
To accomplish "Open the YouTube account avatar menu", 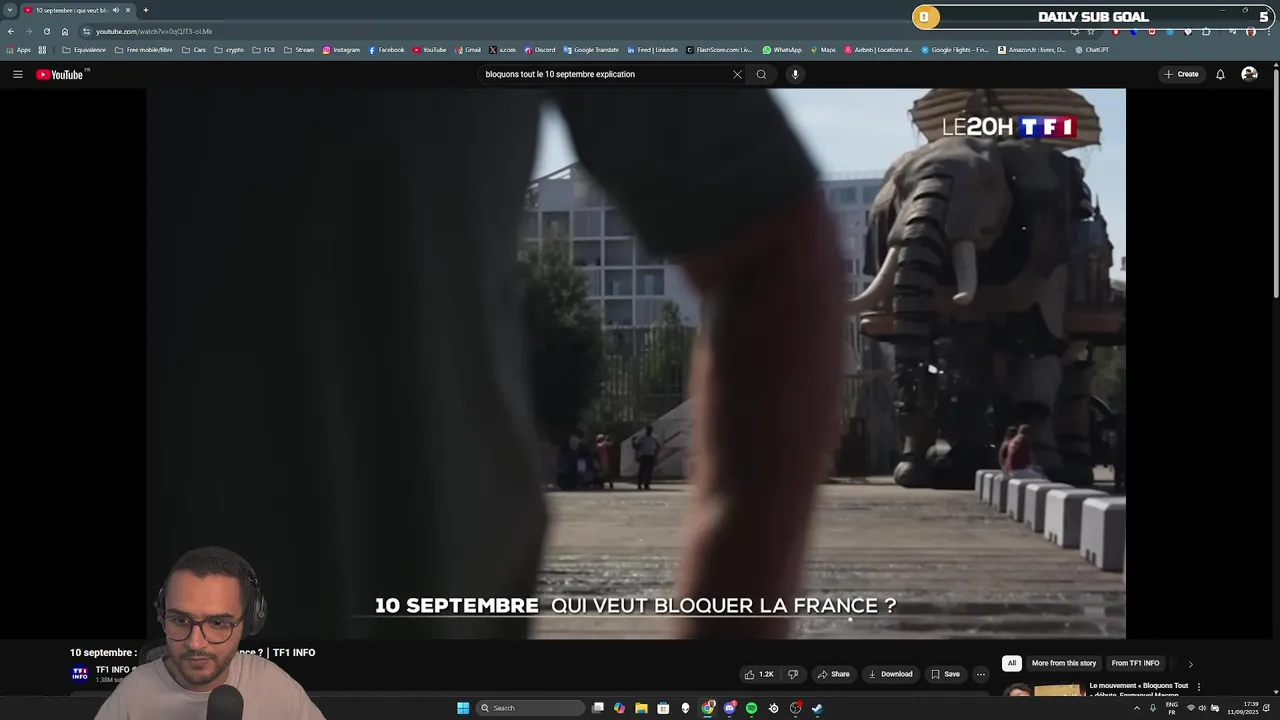I will point(1249,74).
